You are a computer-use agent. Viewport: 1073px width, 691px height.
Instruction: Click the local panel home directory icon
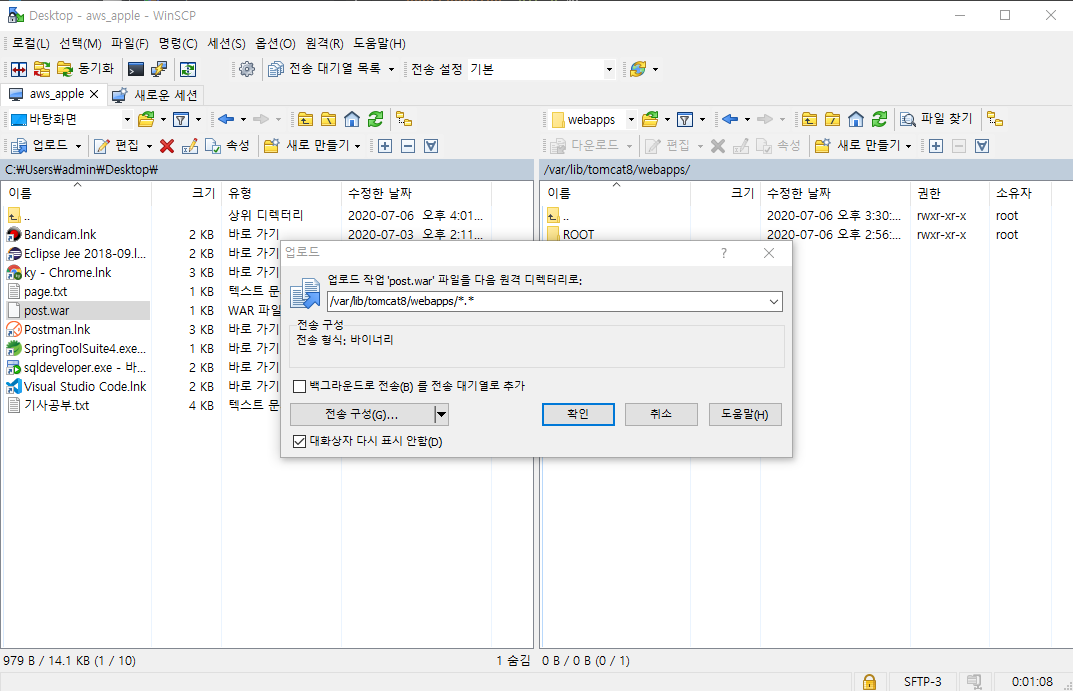click(352, 120)
